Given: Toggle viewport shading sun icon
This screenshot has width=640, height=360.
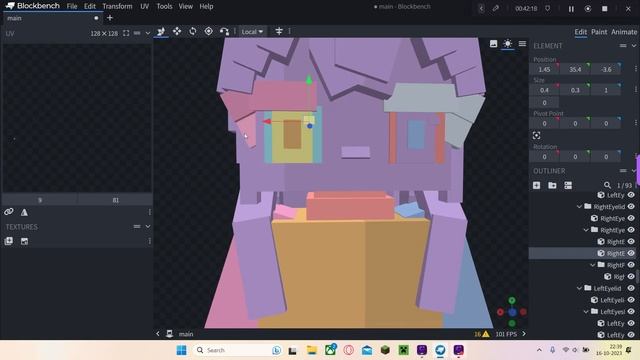Looking at the screenshot, I should [507, 44].
